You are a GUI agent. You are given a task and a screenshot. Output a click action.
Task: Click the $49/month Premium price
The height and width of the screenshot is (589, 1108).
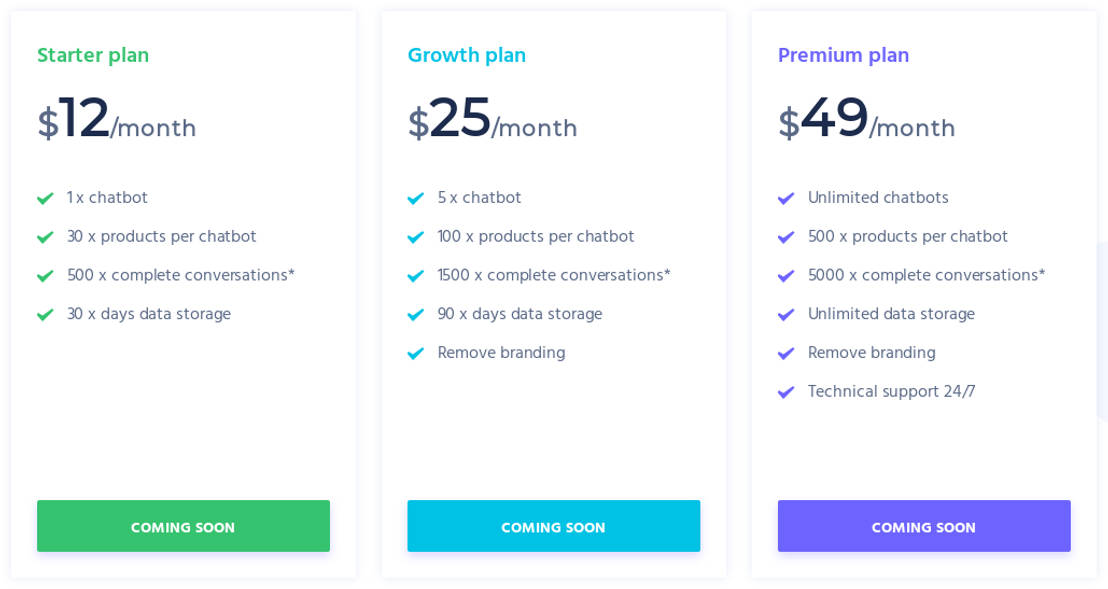pyautogui.click(x=867, y=121)
